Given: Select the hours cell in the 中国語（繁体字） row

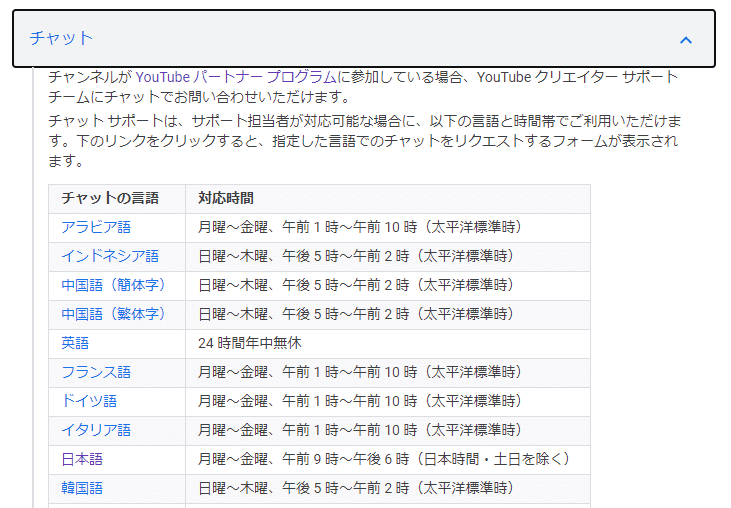Looking at the screenshot, I should tap(388, 314).
